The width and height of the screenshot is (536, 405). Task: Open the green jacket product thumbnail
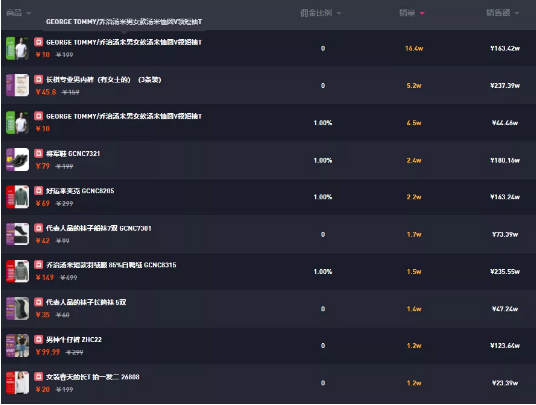tap(17, 197)
